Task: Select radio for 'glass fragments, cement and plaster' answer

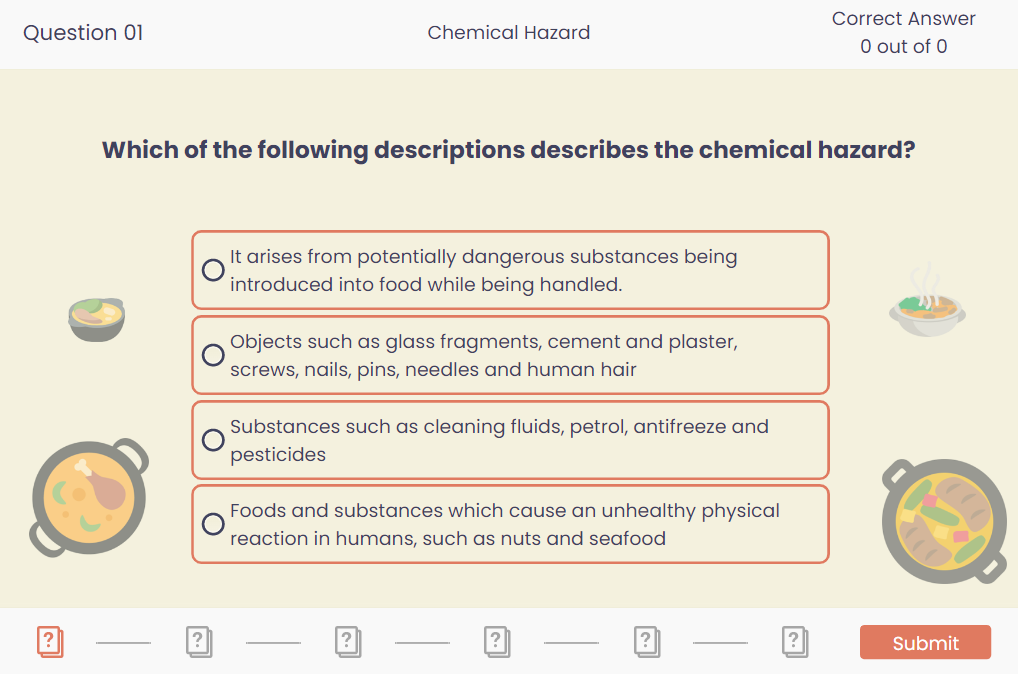Action: point(213,355)
